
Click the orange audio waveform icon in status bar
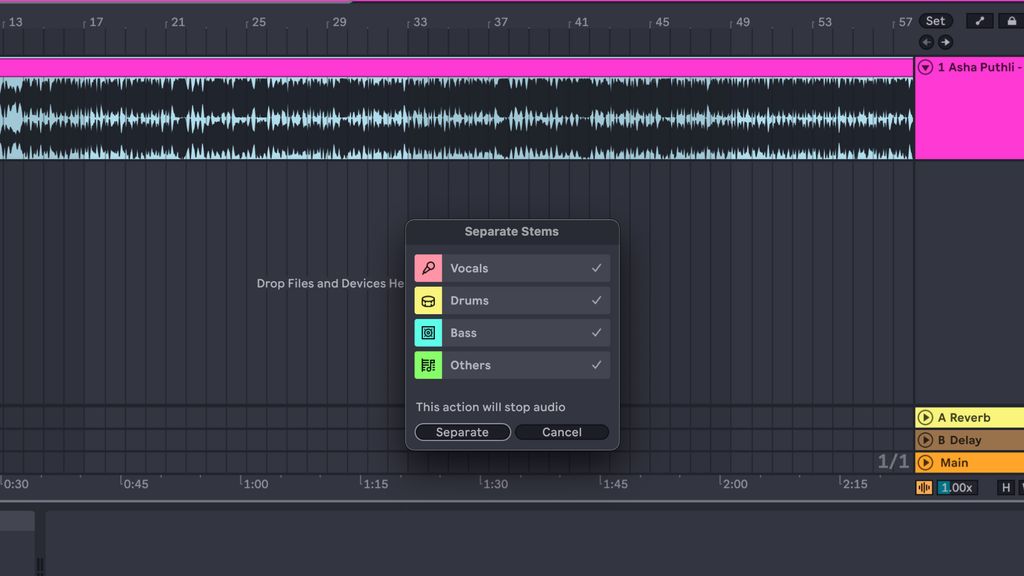click(x=925, y=487)
